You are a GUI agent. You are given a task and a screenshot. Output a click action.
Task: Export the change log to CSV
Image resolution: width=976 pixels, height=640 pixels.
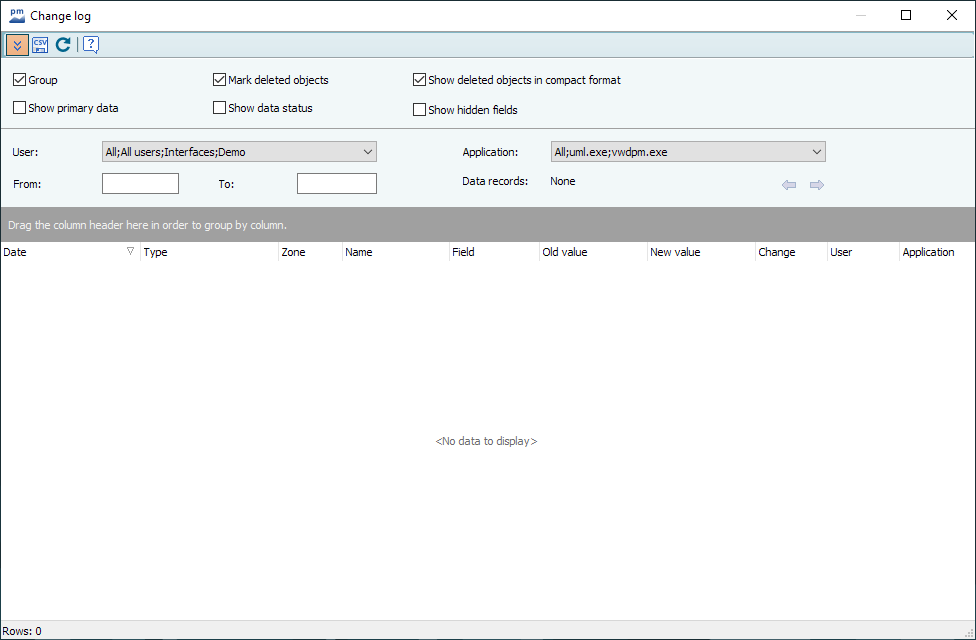[x=40, y=45]
